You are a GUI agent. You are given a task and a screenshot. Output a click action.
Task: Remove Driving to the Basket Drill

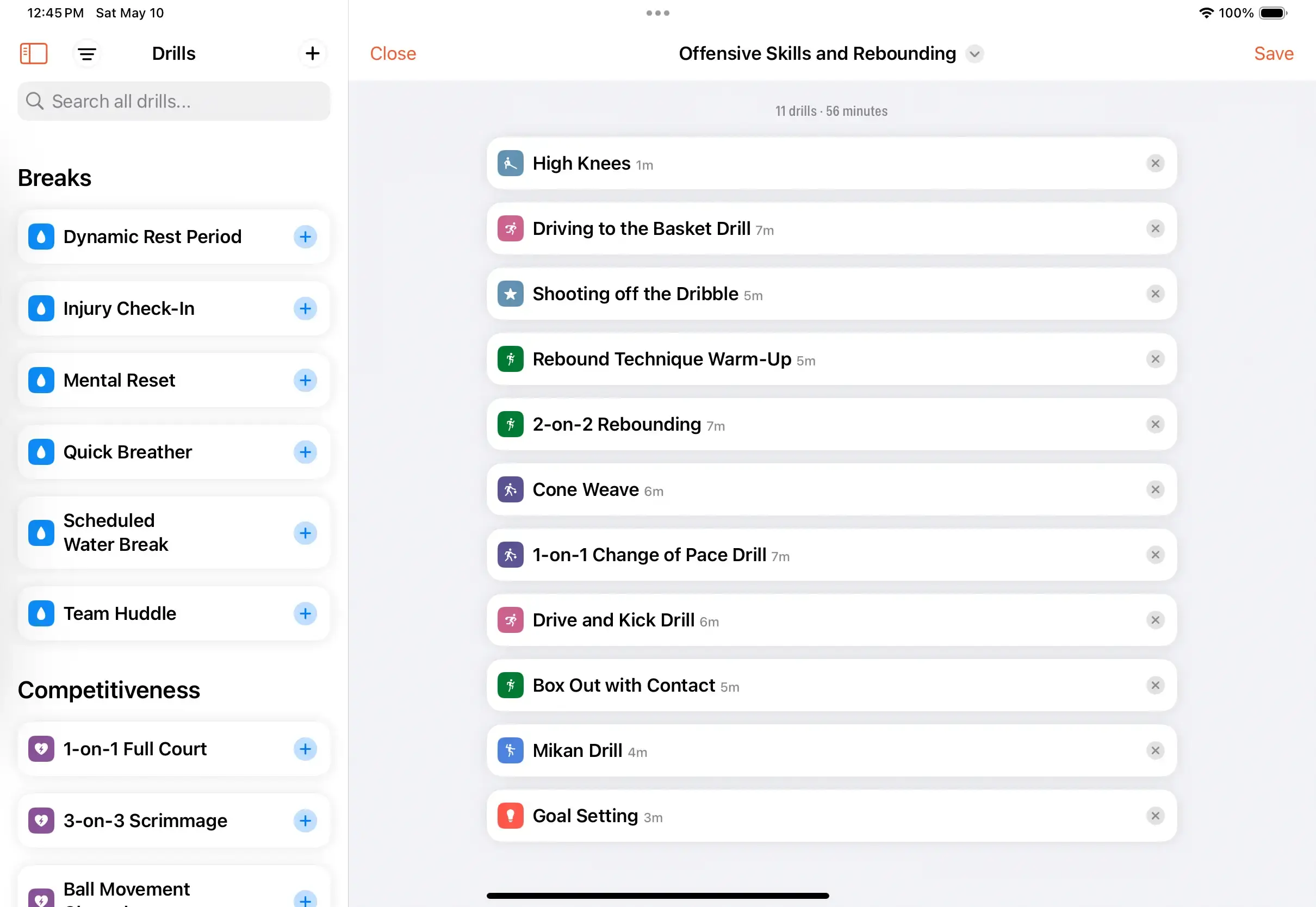(x=1155, y=229)
